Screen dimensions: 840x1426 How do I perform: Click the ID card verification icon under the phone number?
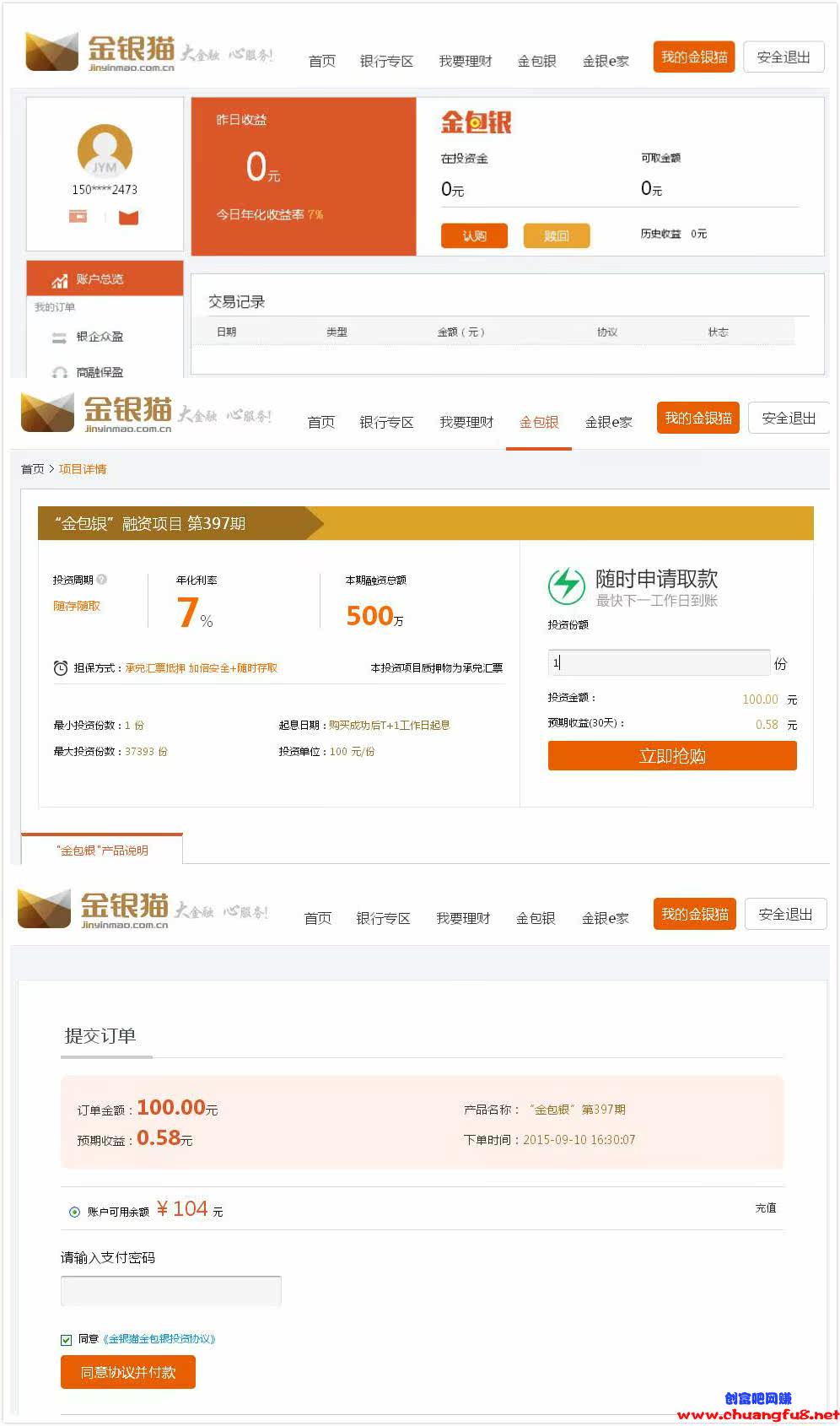78,217
